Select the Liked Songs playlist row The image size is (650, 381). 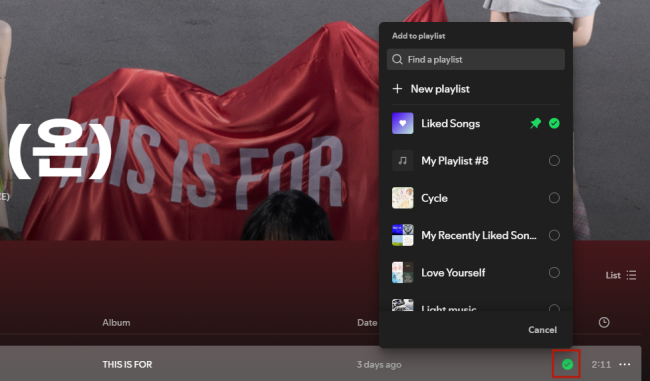click(x=475, y=123)
